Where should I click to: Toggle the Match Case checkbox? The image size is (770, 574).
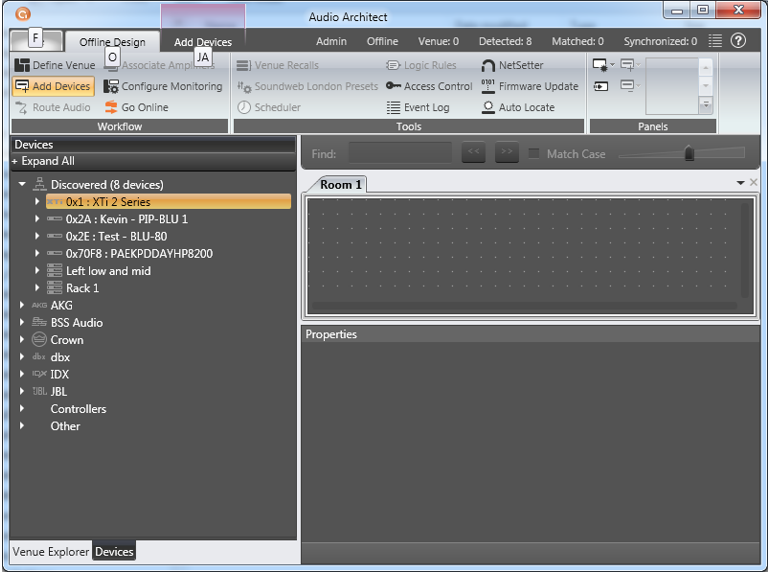click(x=534, y=154)
